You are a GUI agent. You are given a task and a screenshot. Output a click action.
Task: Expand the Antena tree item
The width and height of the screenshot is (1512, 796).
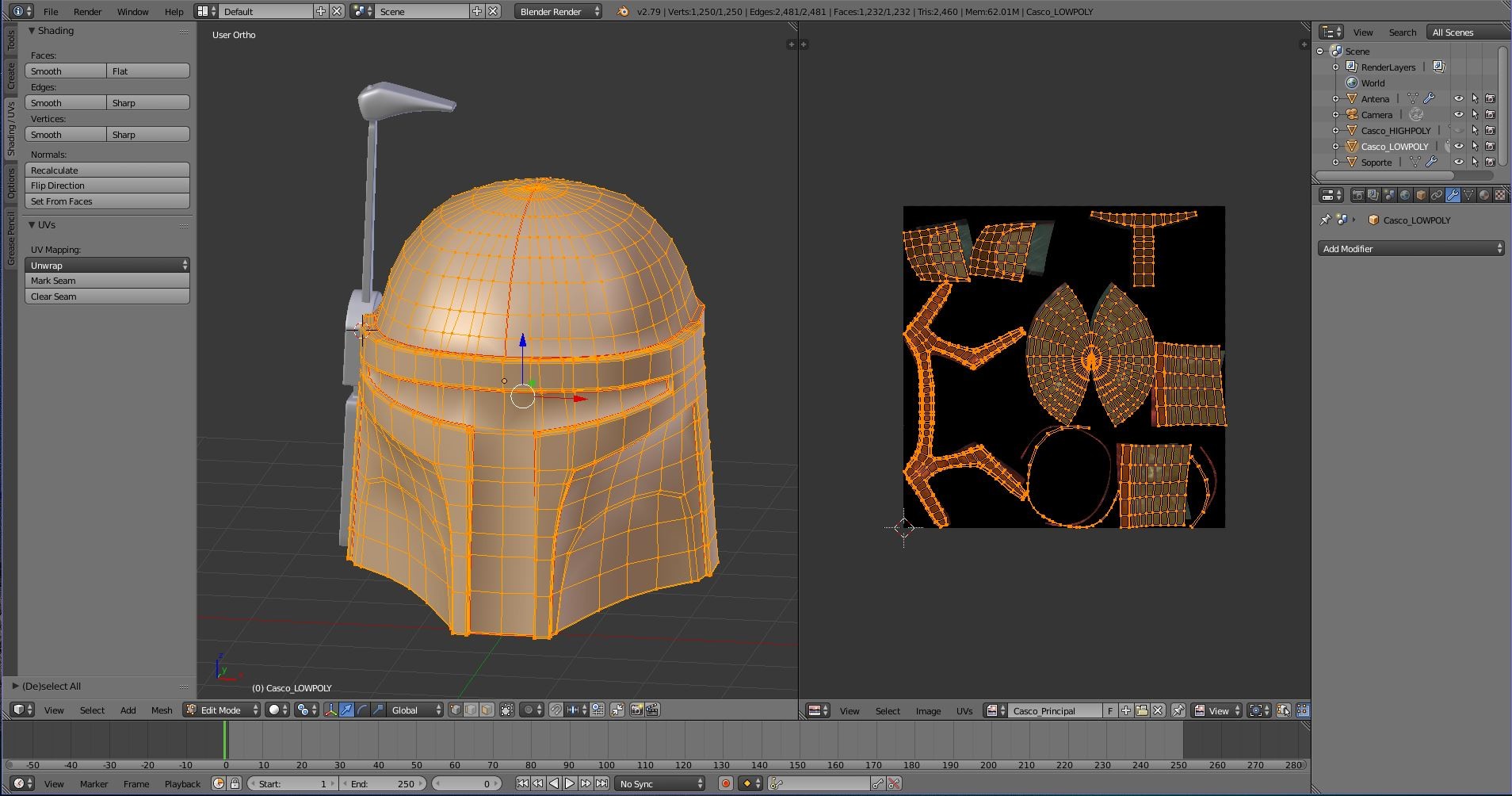pyautogui.click(x=1336, y=98)
